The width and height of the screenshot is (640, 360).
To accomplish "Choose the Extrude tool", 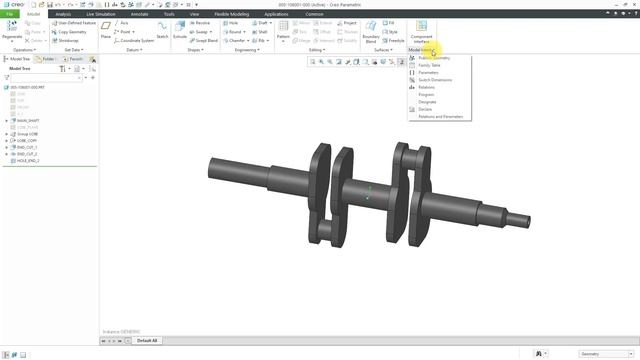I will pyautogui.click(x=180, y=30).
